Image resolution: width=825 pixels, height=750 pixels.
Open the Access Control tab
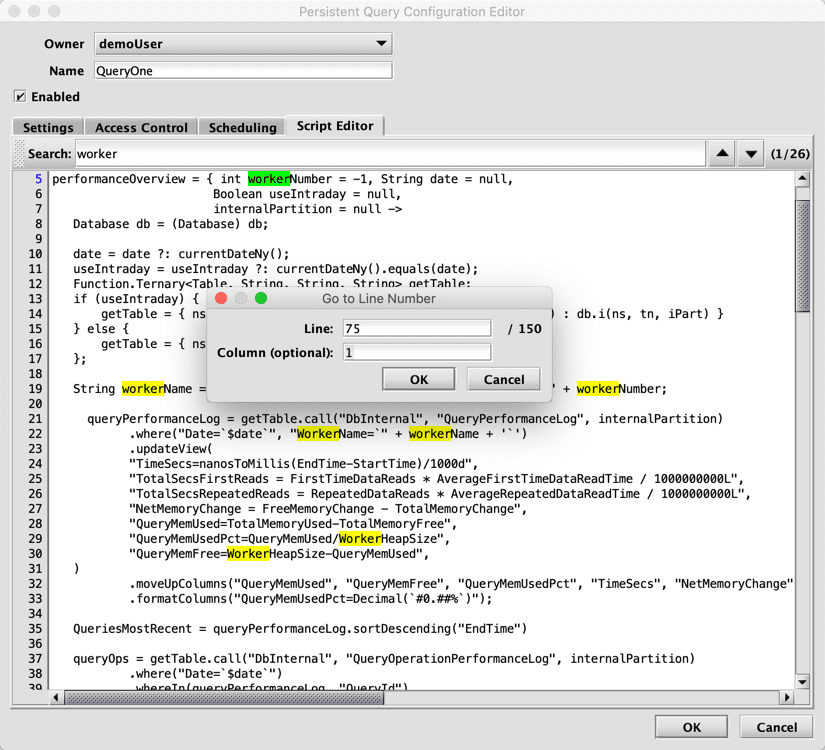click(141, 127)
